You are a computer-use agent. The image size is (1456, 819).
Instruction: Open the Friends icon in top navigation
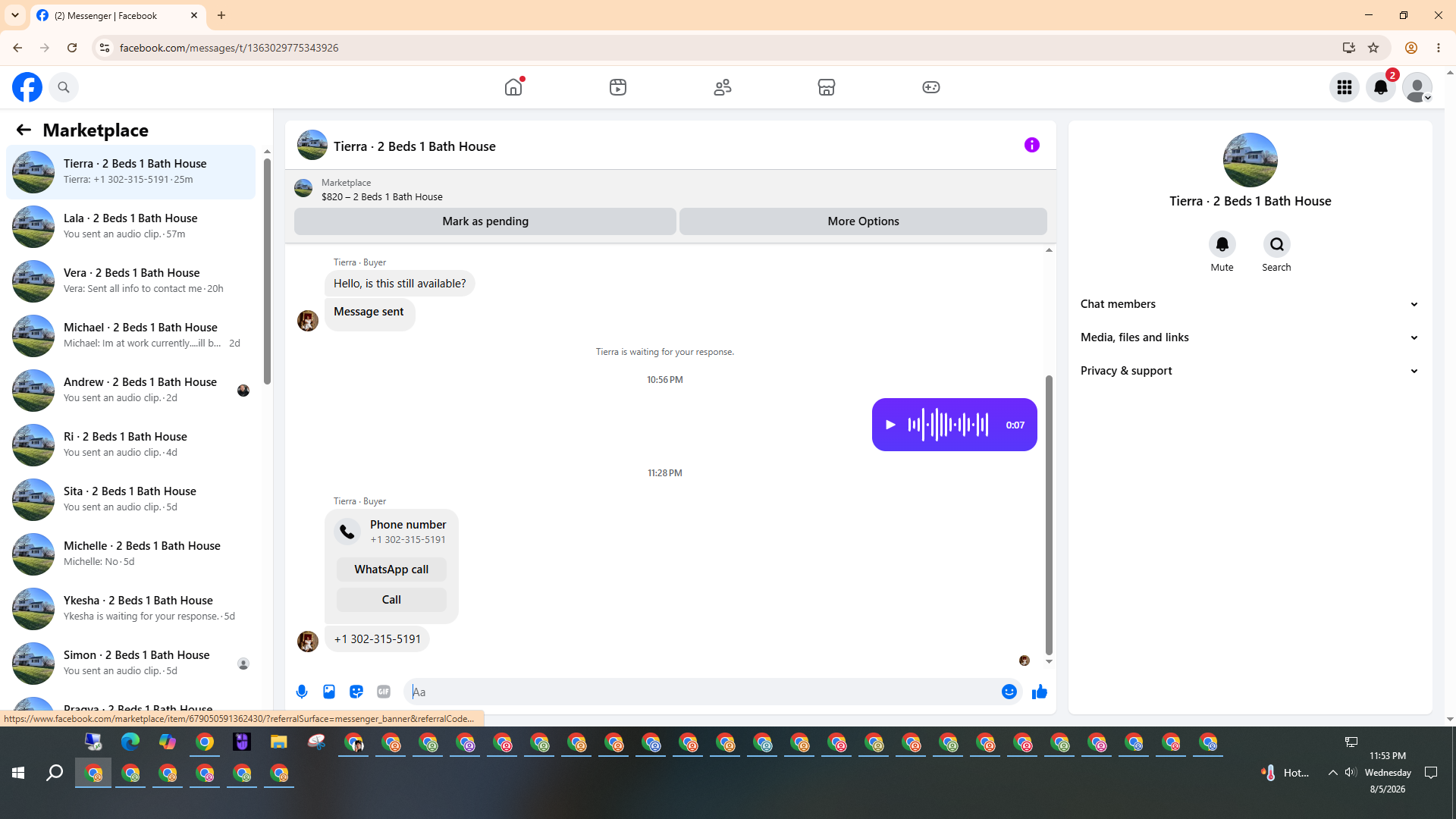click(723, 87)
